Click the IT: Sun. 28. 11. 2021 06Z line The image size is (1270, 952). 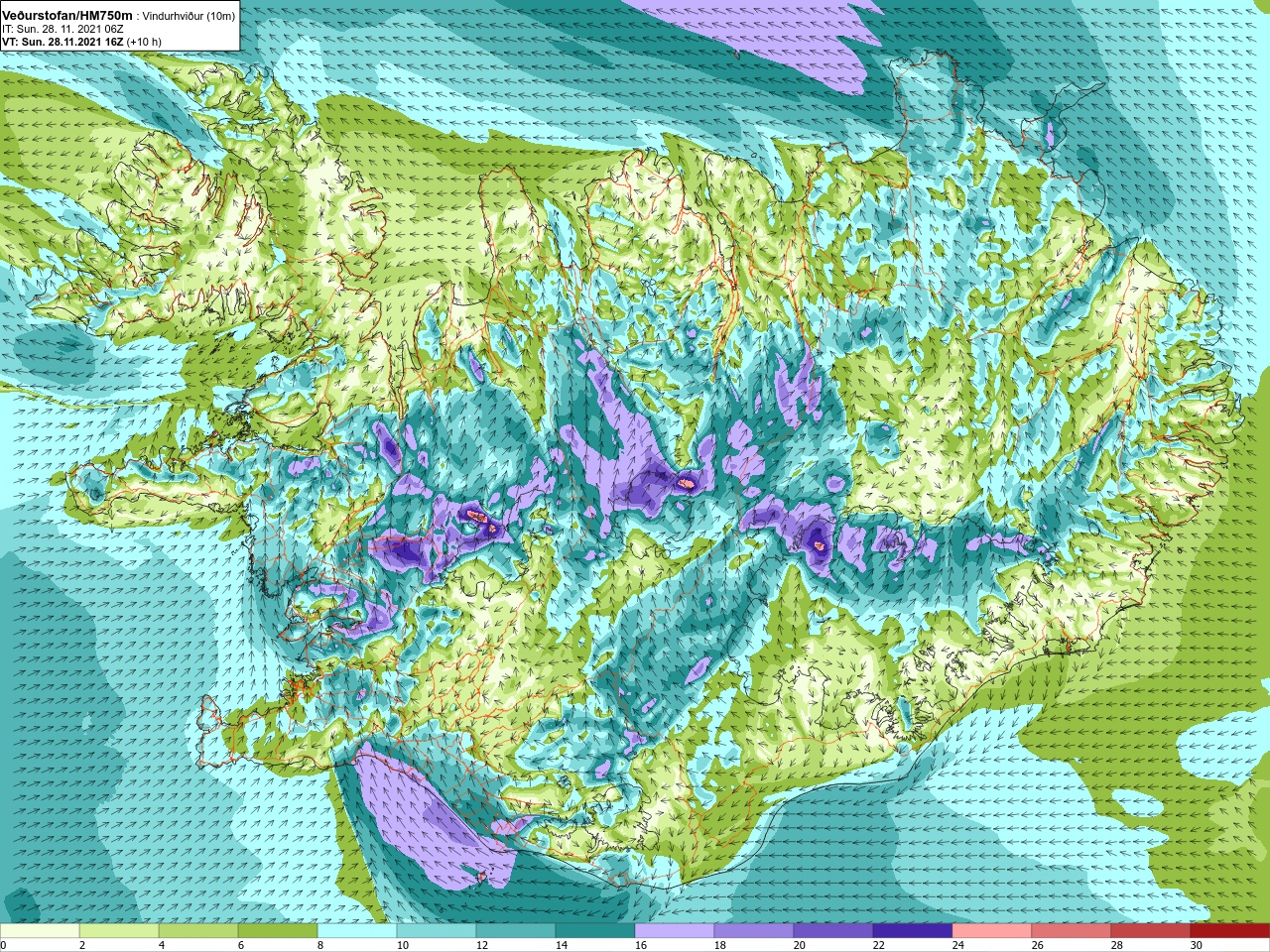63,29
